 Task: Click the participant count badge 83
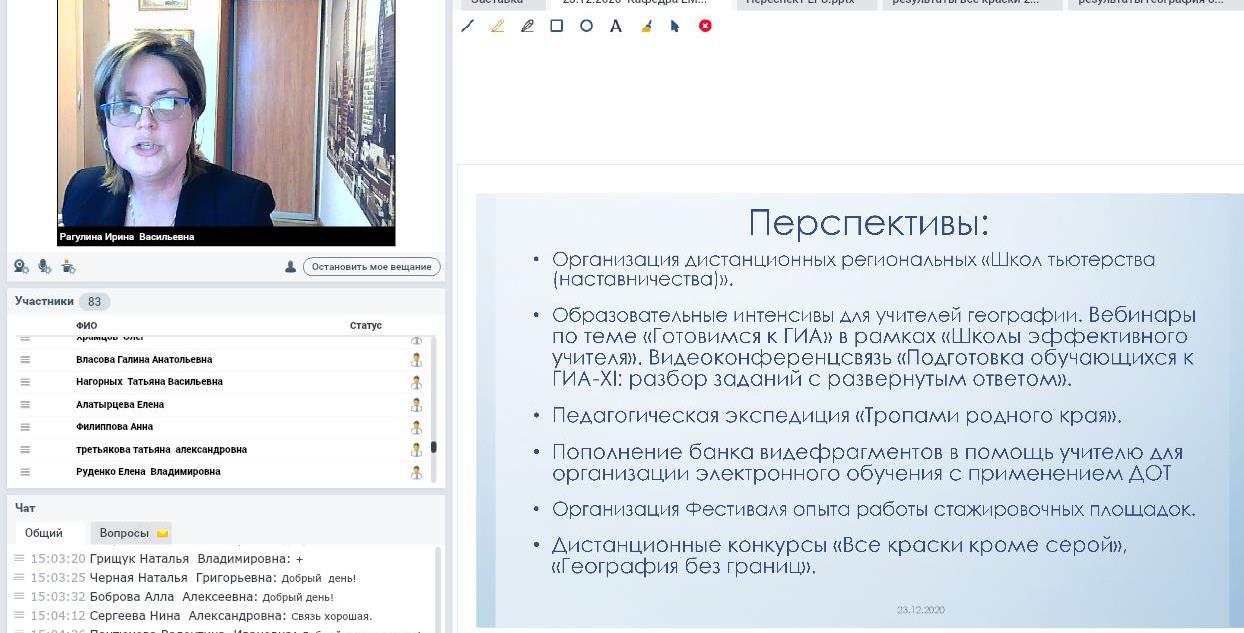(x=95, y=302)
